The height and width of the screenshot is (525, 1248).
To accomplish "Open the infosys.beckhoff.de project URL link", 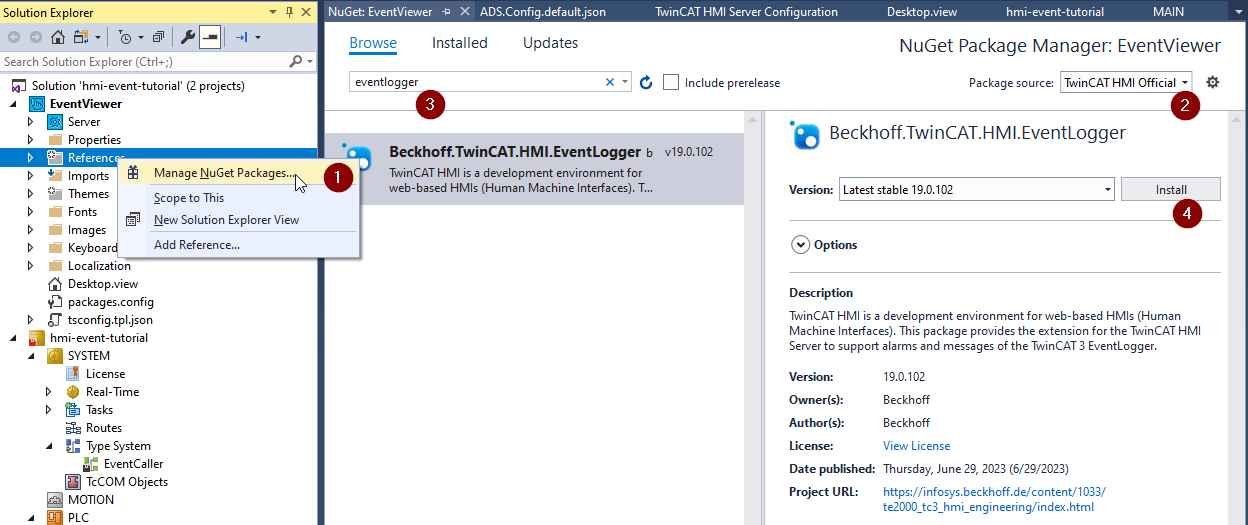I will 995,500.
